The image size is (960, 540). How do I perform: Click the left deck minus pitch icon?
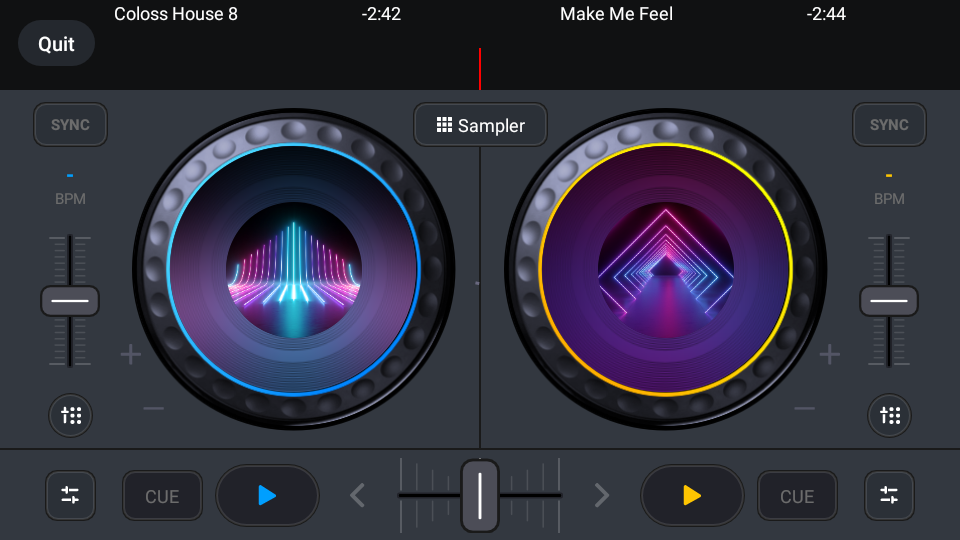(153, 408)
